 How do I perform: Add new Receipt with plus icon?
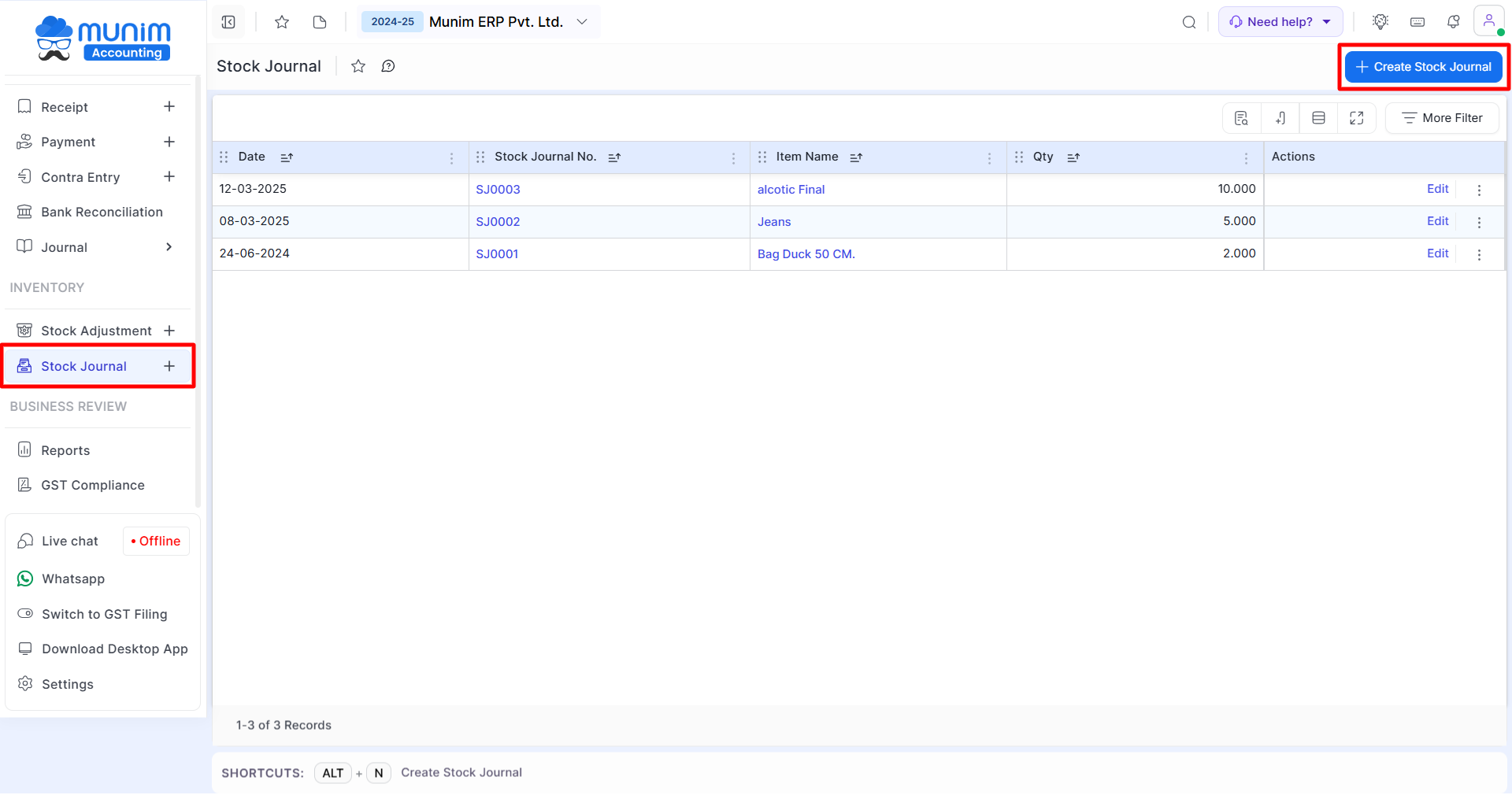click(169, 106)
